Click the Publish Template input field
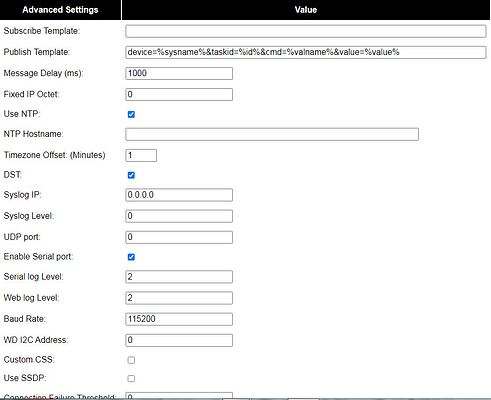This screenshot has width=491, height=400. pos(306,52)
